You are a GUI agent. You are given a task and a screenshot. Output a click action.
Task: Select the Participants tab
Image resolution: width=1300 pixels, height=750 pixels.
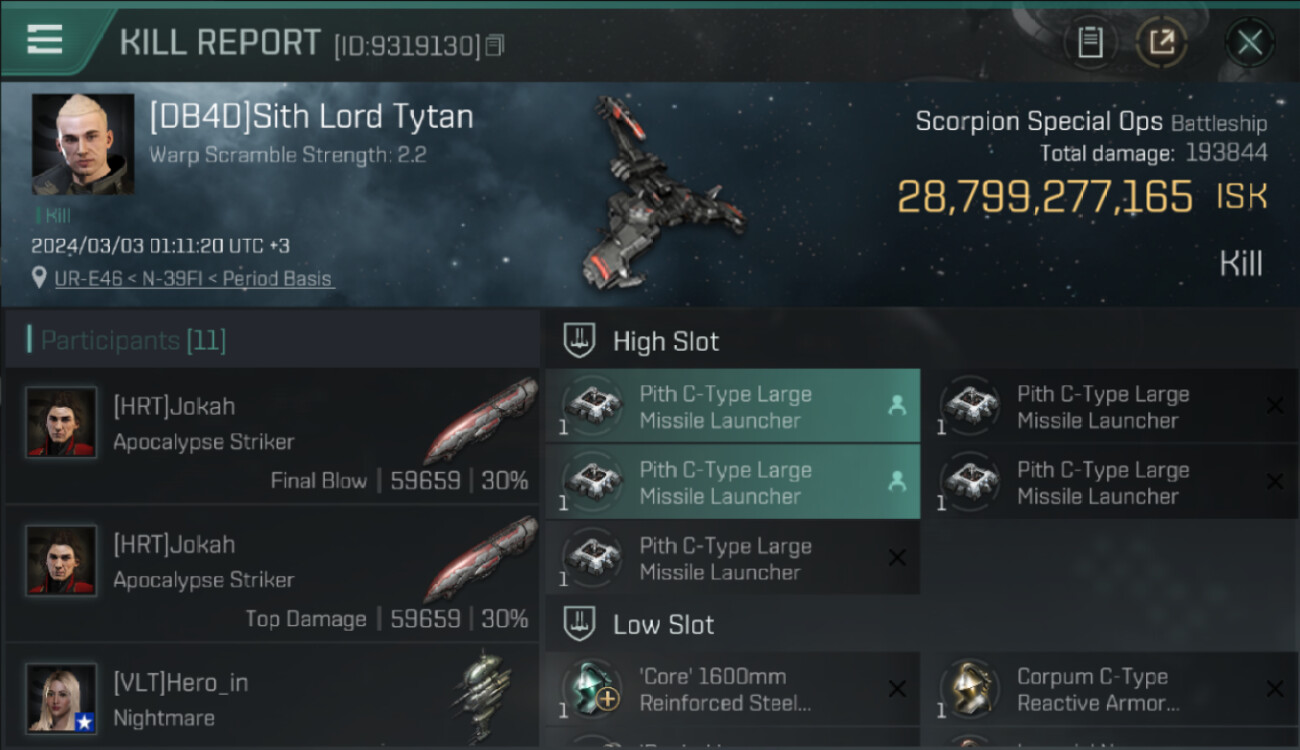[x=133, y=340]
